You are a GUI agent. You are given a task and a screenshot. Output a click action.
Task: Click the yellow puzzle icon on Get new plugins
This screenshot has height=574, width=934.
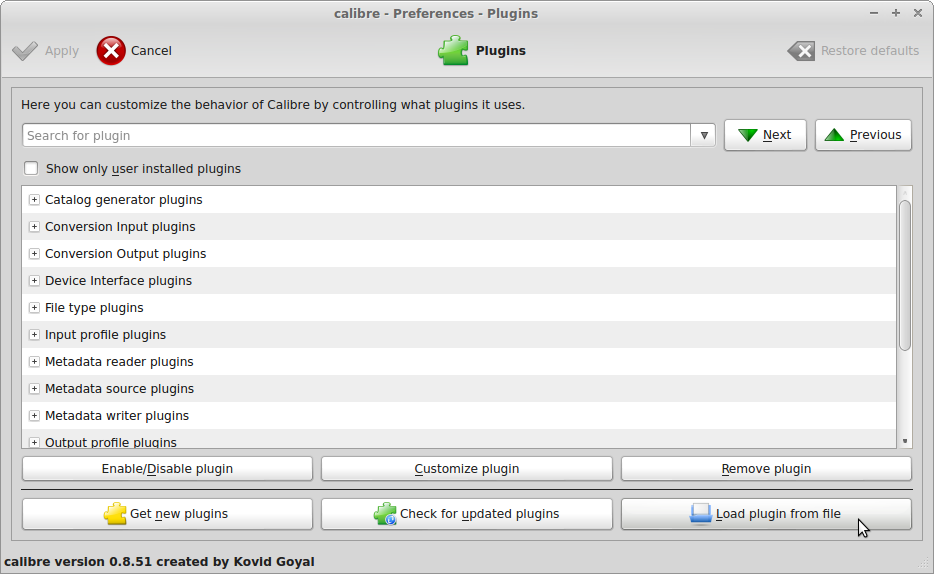115,514
